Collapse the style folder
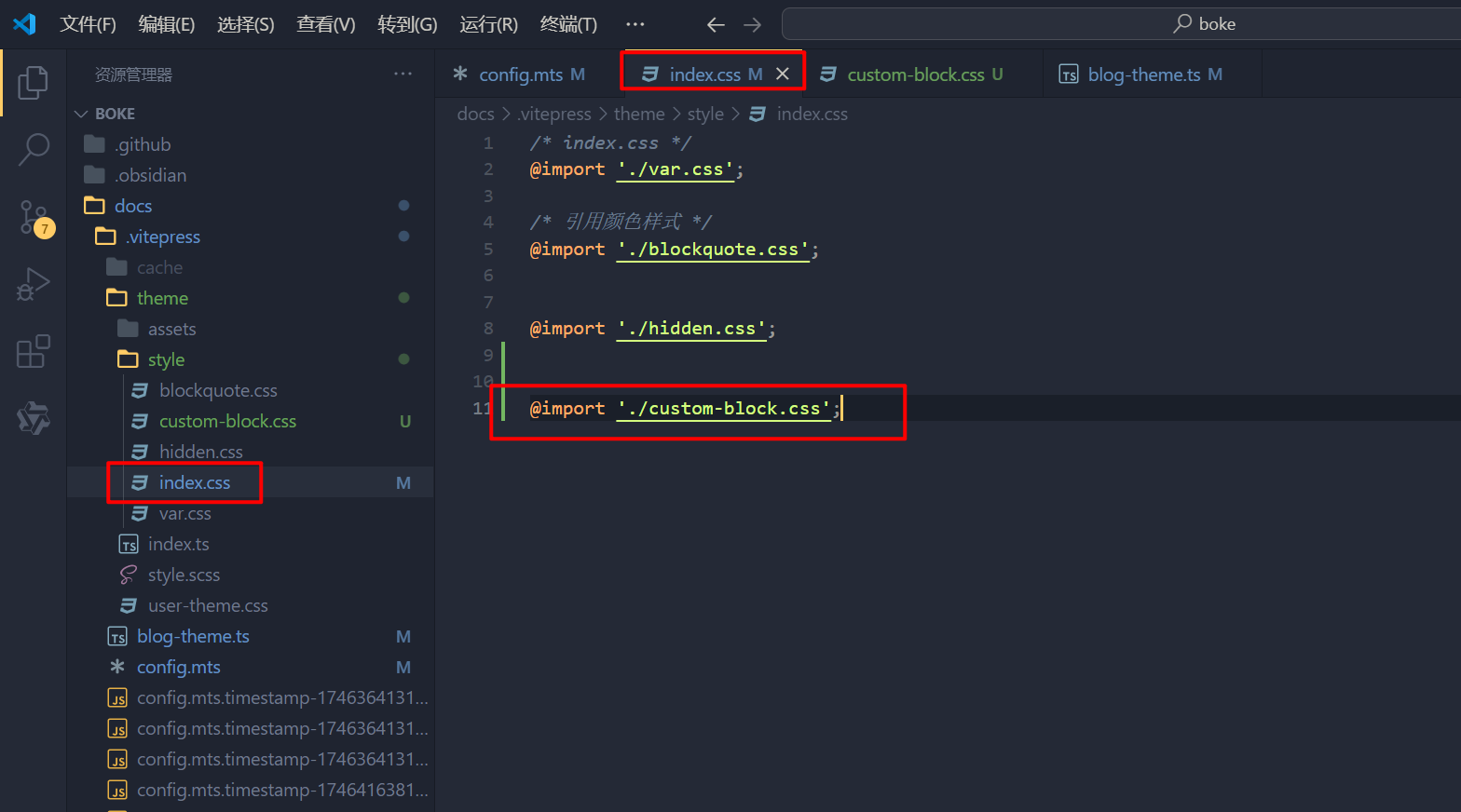Screen dimensions: 1461x812 (166, 359)
